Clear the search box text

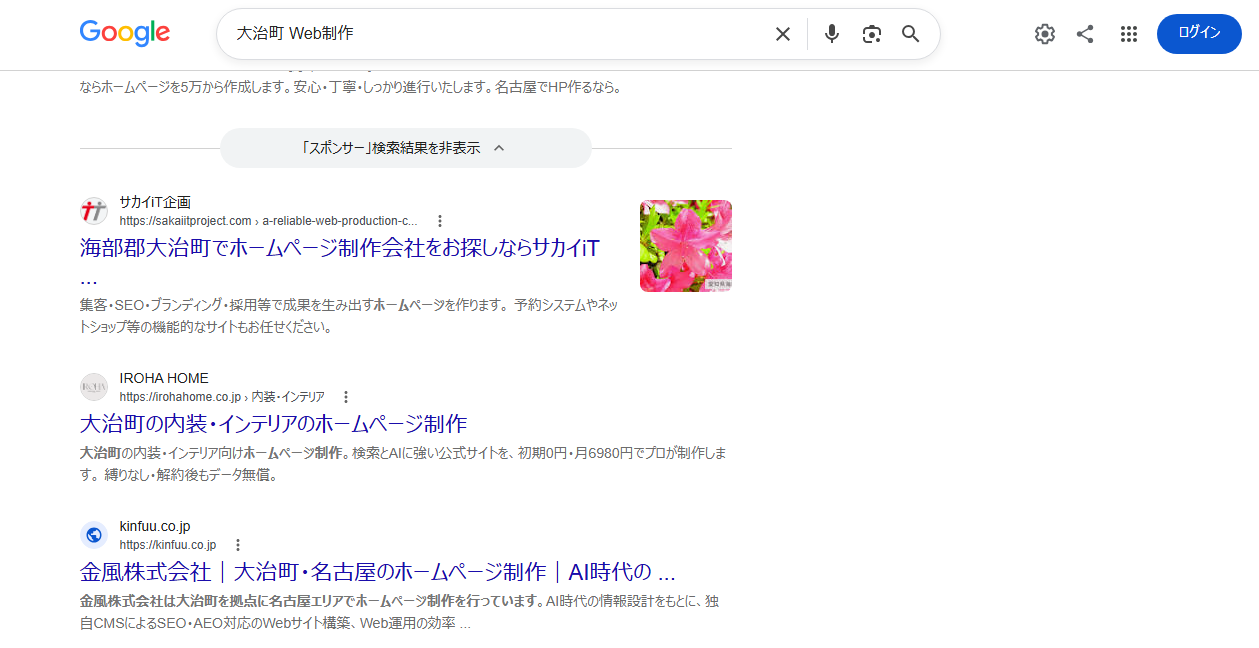(783, 34)
